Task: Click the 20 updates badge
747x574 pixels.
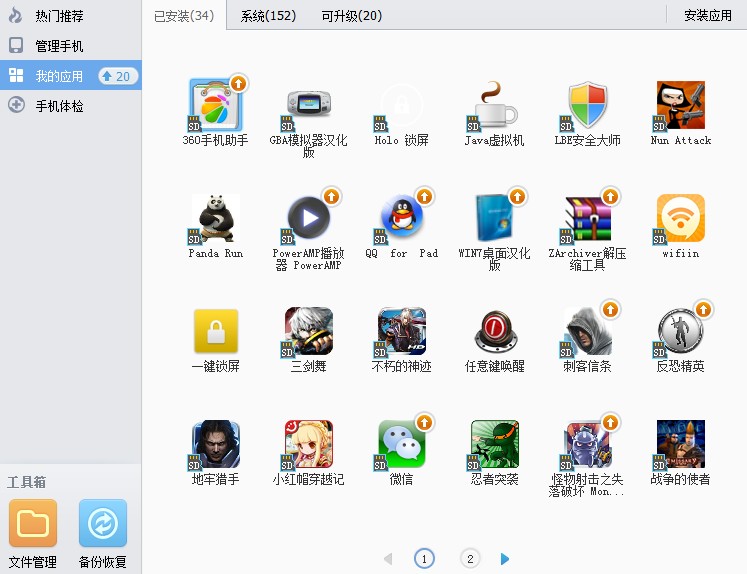Action: tap(118, 76)
